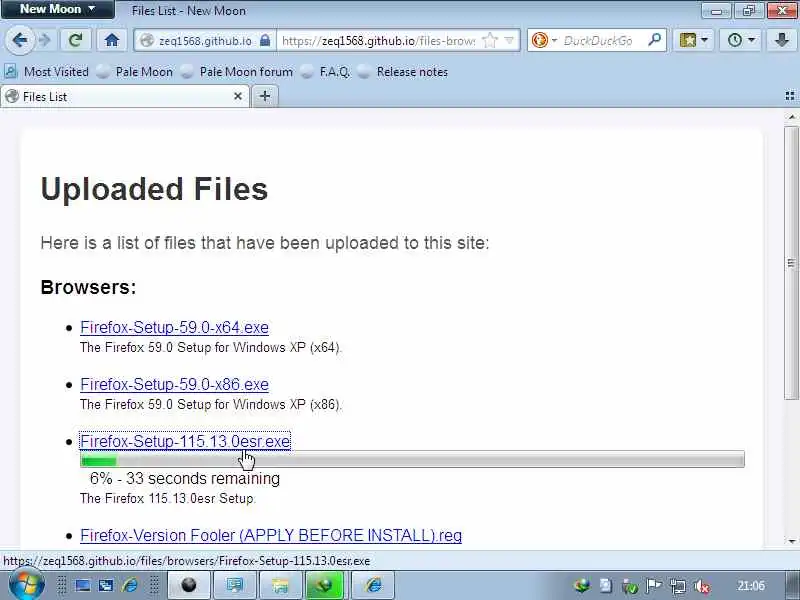This screenshot has height=600, width=800.
Task: Click "The Firefox 59.0 Setup for Windows XP (x64)."
Action: [x=210, y=347]
